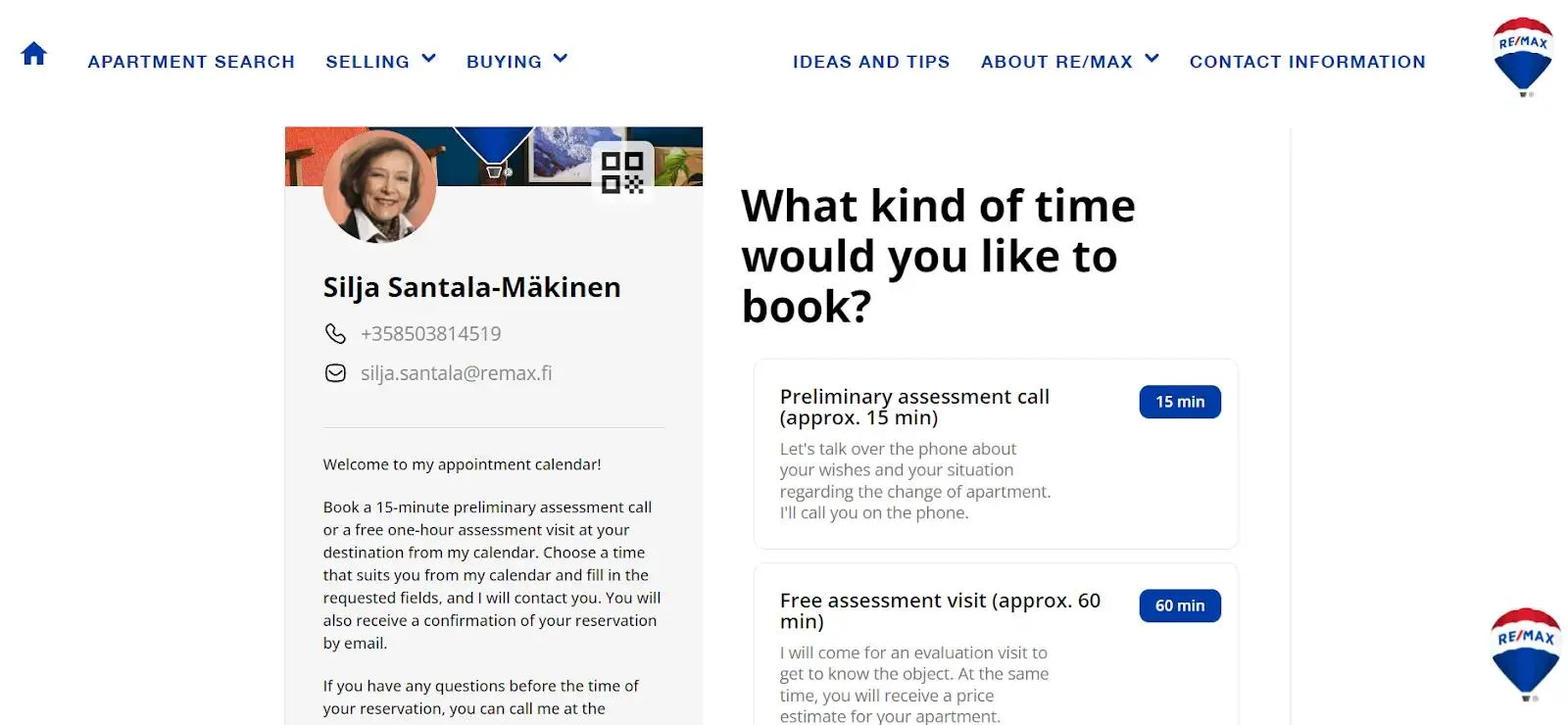Click the email envelope icon
The image size is (1568, 725).
[x=335, y=373]
